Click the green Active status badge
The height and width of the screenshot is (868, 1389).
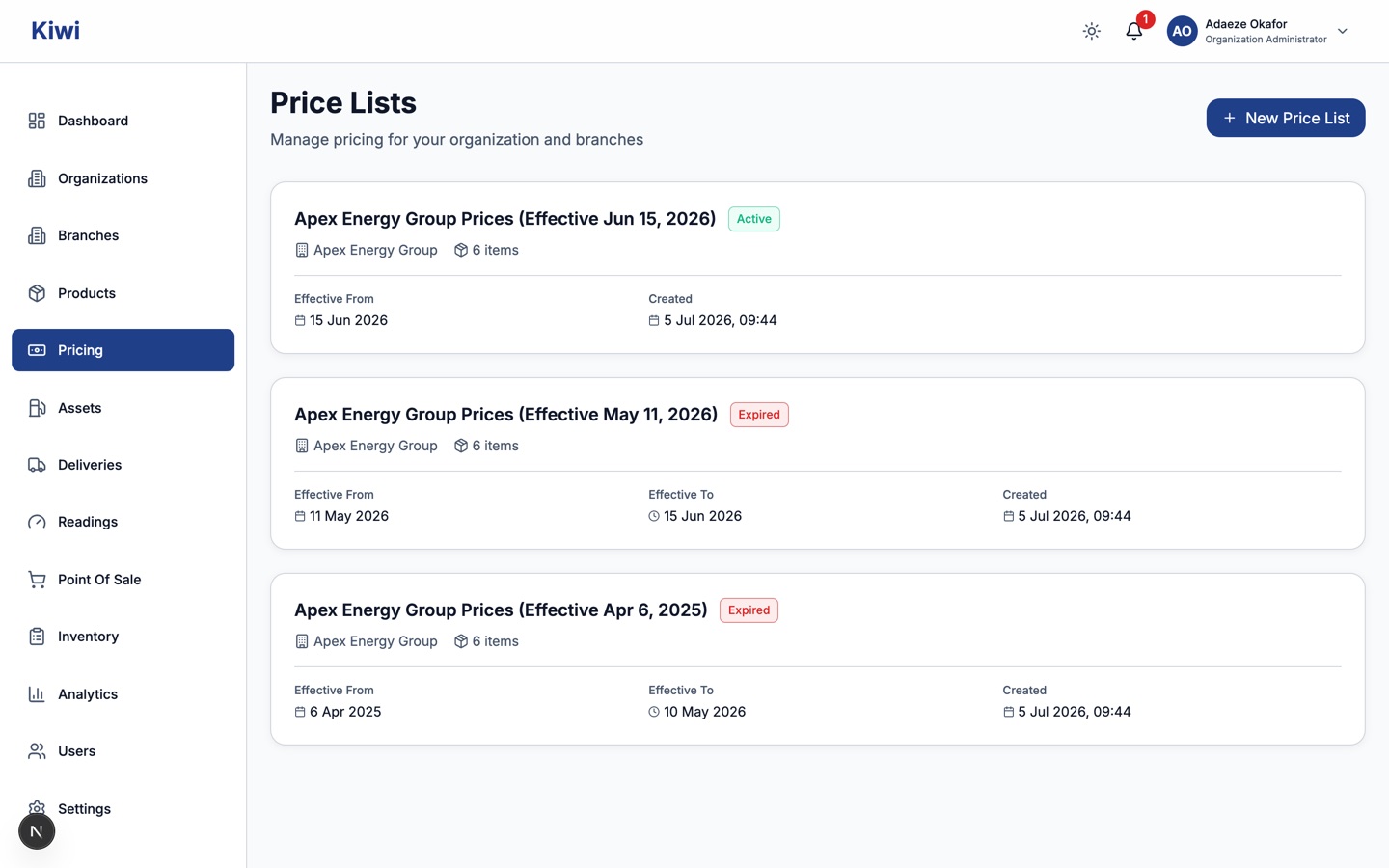pyautogui.click(x=753, y=219)
